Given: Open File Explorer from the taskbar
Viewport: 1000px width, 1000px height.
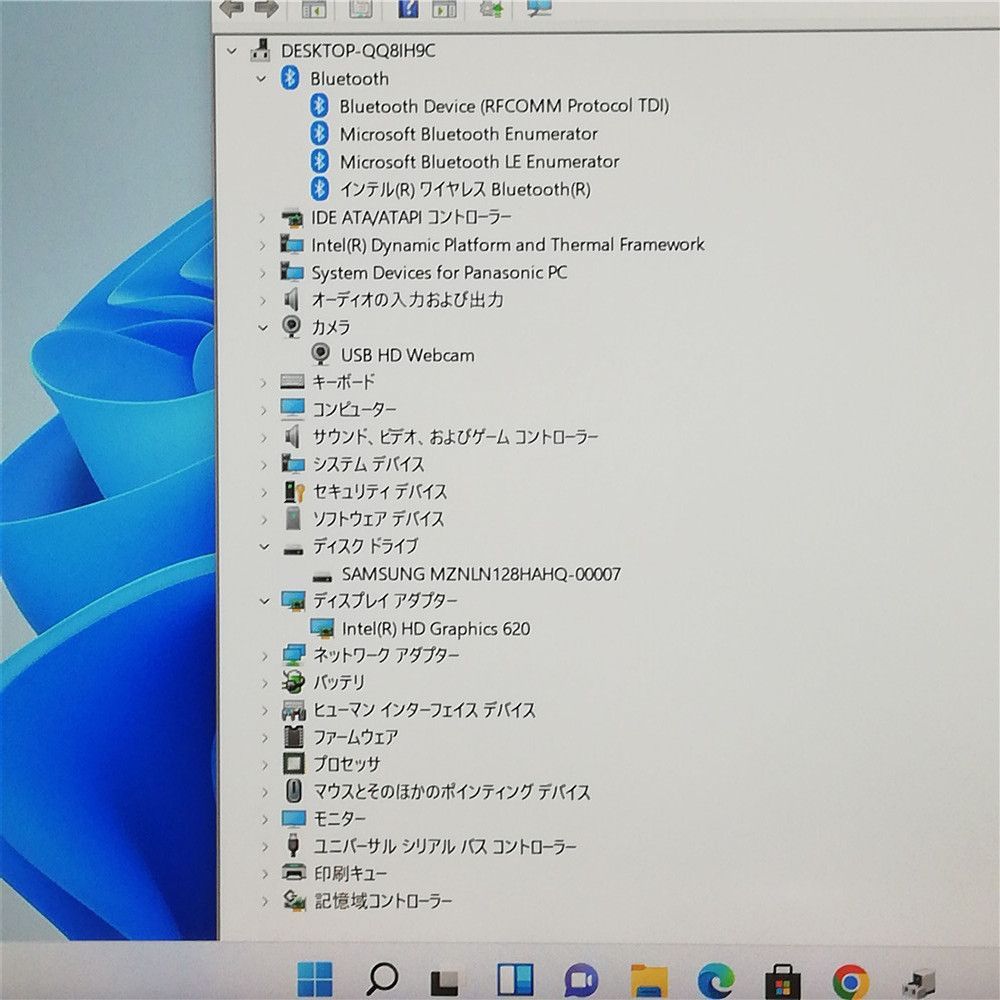Looking at the screenshot, I should pyautogui.click(x=649, y=981).
